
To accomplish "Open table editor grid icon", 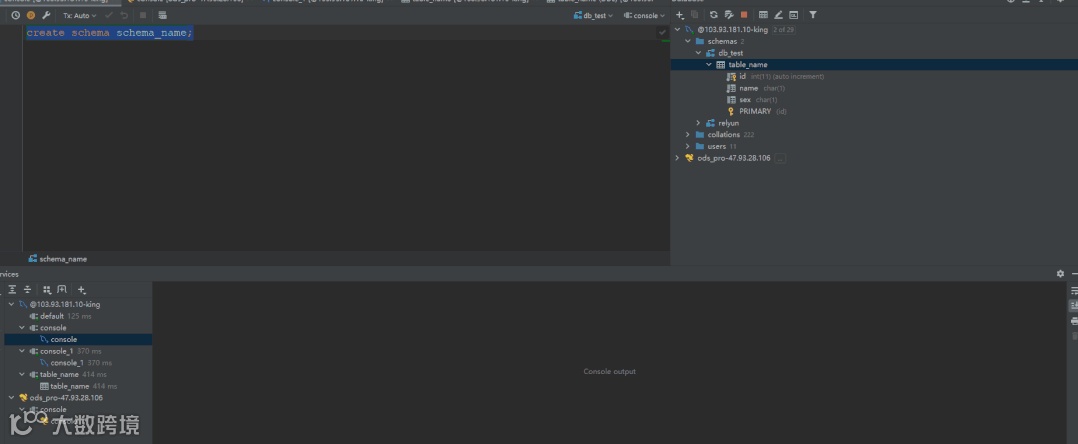I will tap(763, 14).
